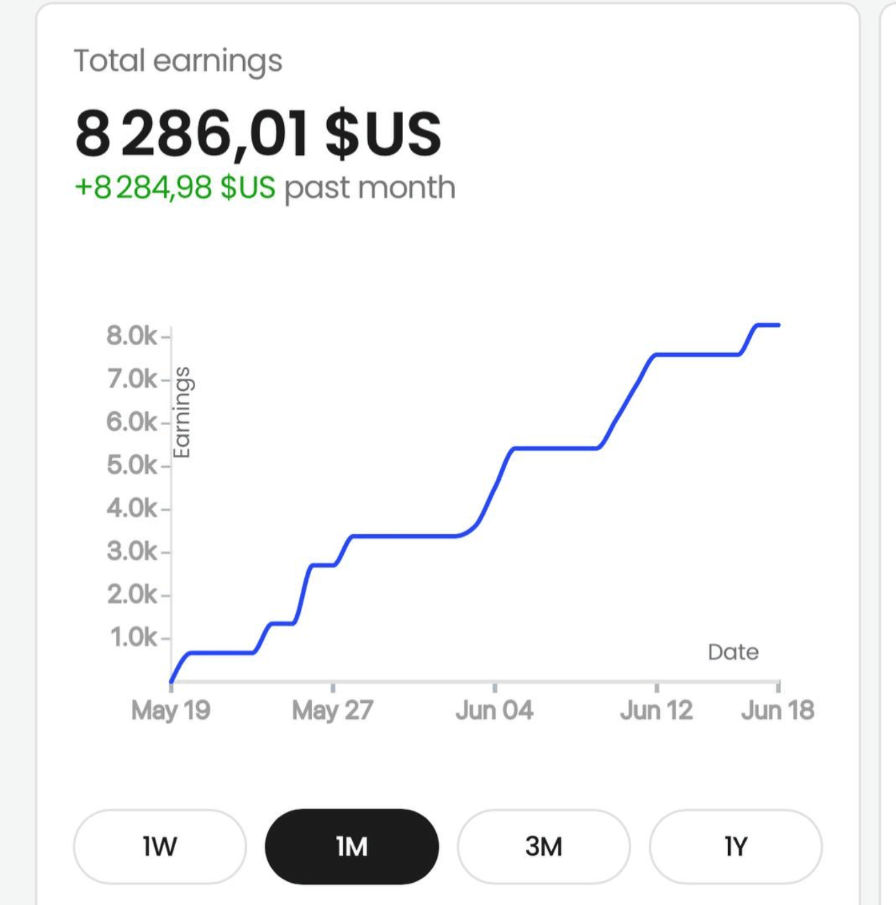Click the Date axis title
This screenshot has height=905, width=896.
pyautogui.click(x=733, y=652)
